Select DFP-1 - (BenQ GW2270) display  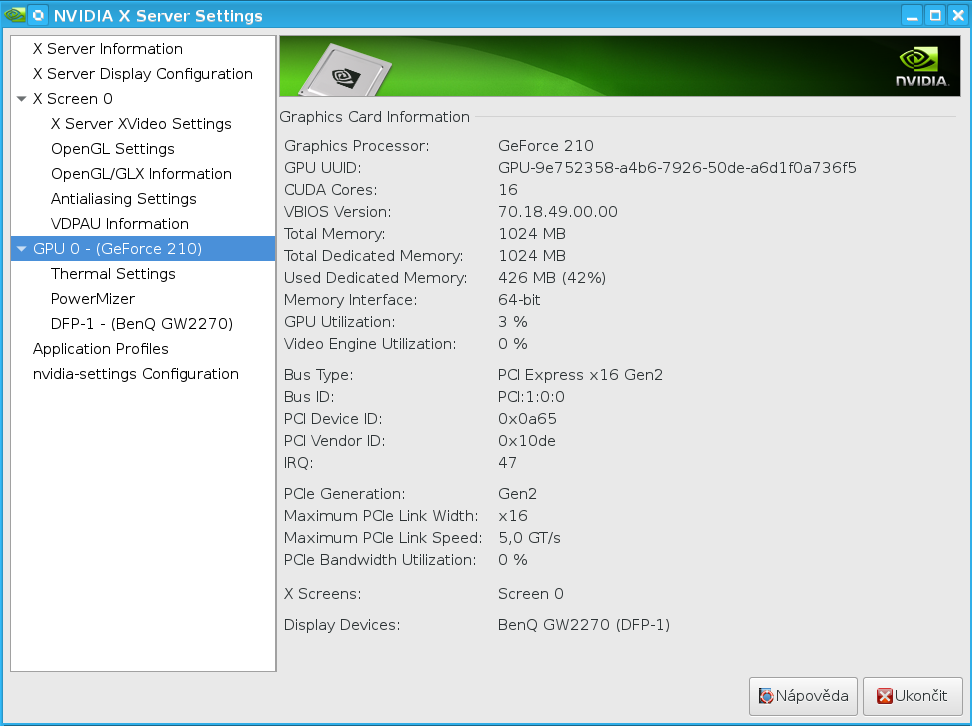pyautogui.click(x=142, y=324)
